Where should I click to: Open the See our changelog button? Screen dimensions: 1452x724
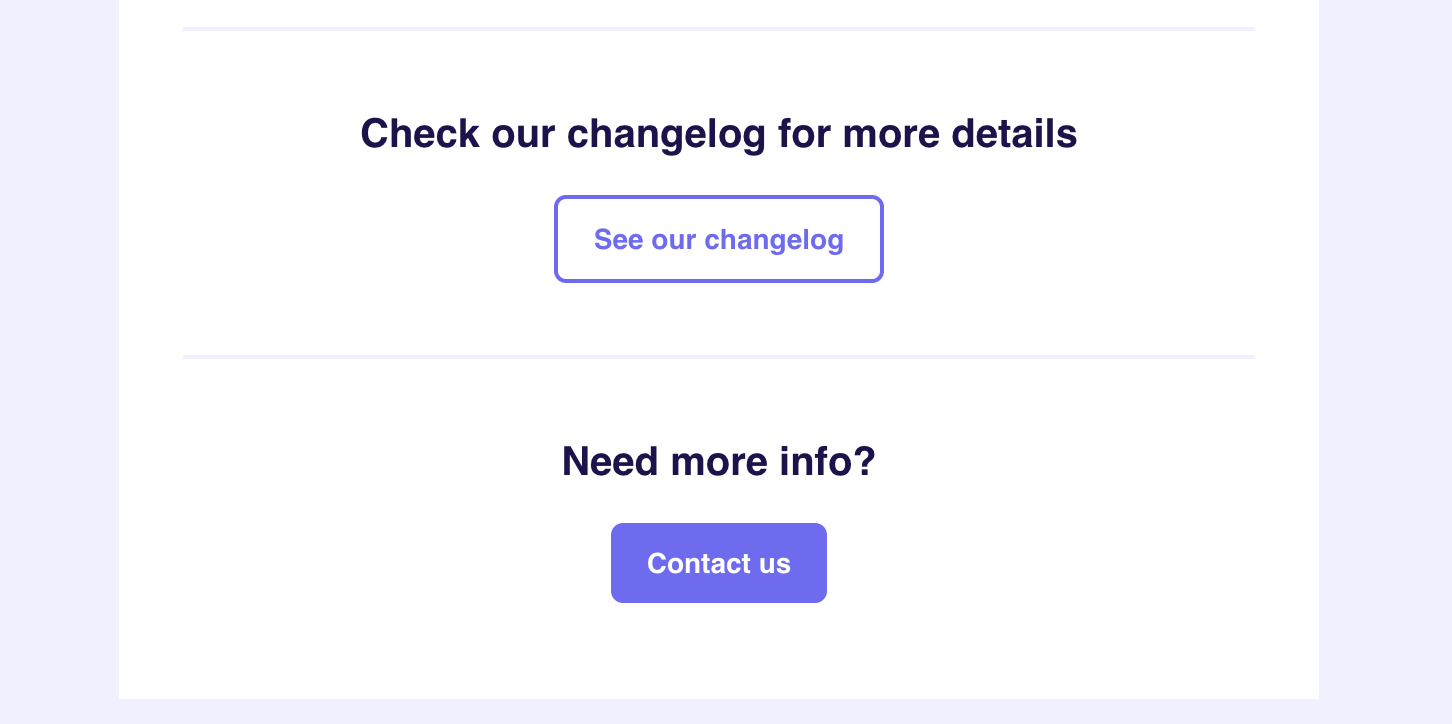(719, 239)
